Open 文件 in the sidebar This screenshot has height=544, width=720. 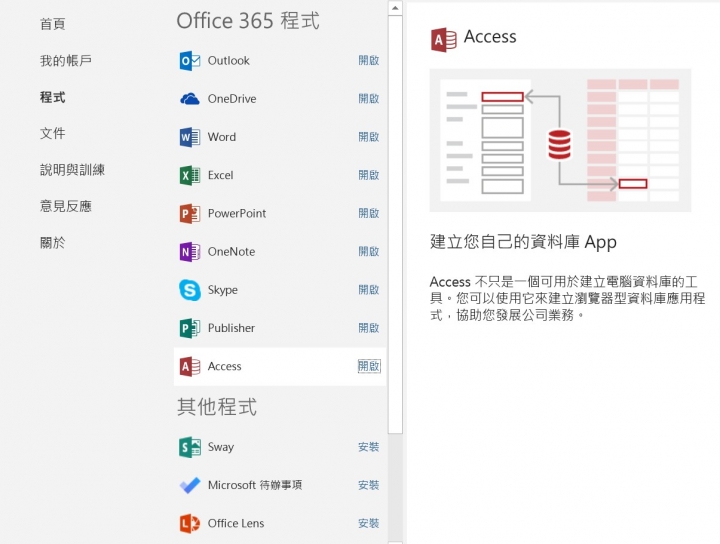[x=53, y=134]
